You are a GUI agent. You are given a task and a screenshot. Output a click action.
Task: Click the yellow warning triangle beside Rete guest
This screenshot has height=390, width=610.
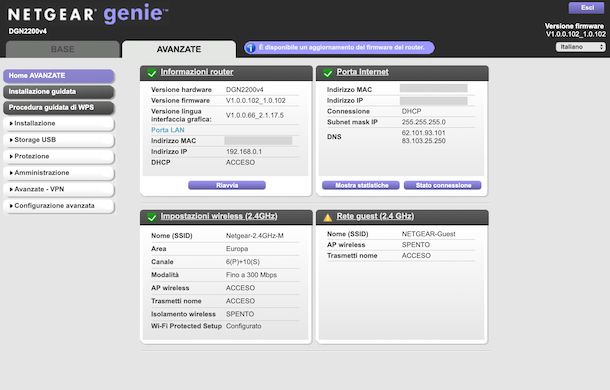(328, 217)
